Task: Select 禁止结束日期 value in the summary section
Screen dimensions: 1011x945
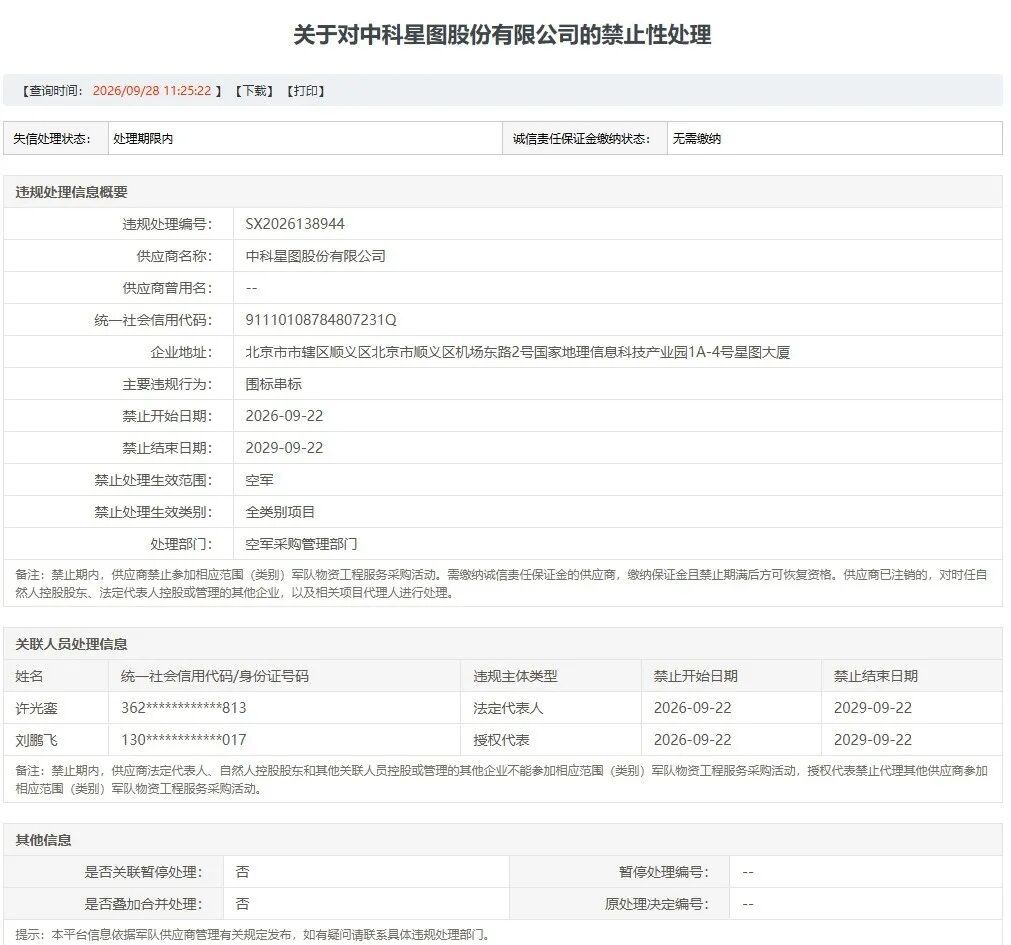Action: pyautogui.click(x=284, y=448)
